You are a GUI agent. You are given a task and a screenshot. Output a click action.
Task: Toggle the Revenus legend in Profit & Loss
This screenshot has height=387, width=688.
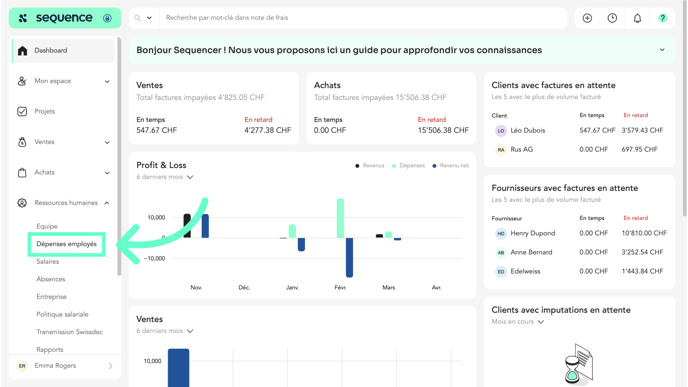point(369,165)
